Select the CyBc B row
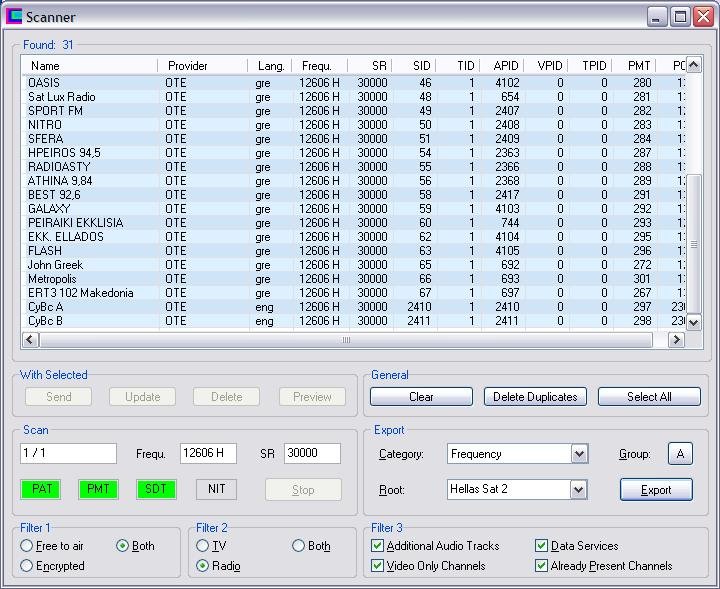The image size is (720, 589). 354,321
